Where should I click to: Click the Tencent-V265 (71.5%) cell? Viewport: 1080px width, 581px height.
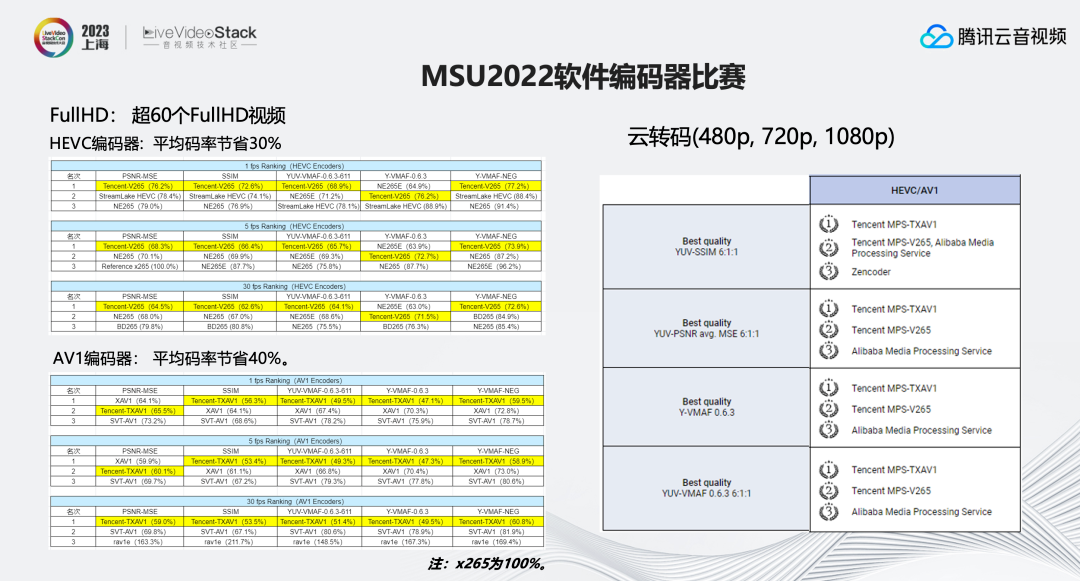404,317
